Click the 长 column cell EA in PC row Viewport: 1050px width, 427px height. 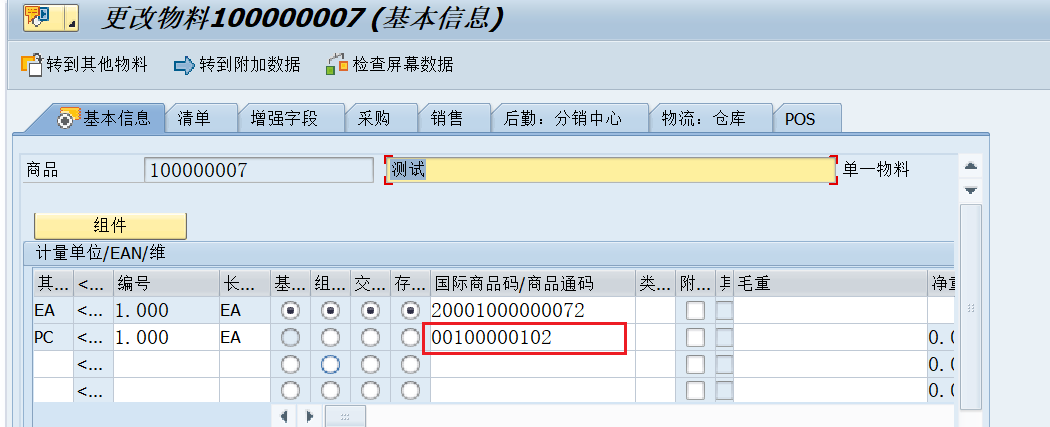pyautogui.click(x=244, y=337)
